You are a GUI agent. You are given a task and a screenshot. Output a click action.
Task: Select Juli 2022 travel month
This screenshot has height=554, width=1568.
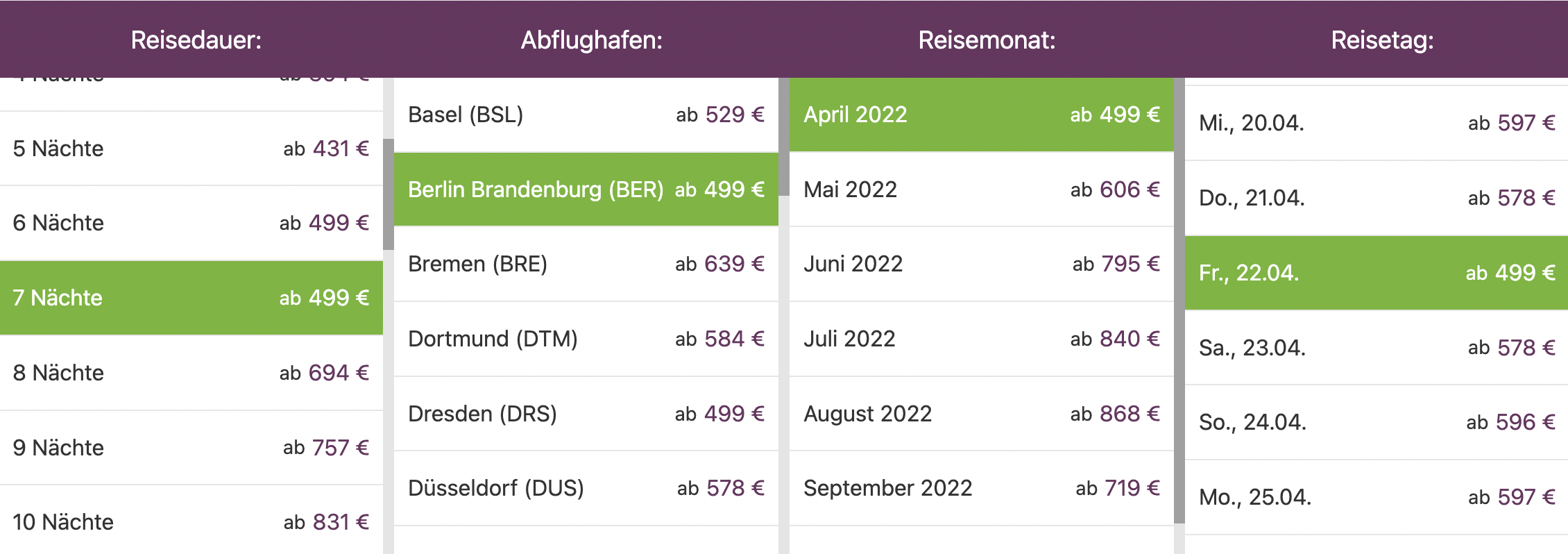click(982, 339)
